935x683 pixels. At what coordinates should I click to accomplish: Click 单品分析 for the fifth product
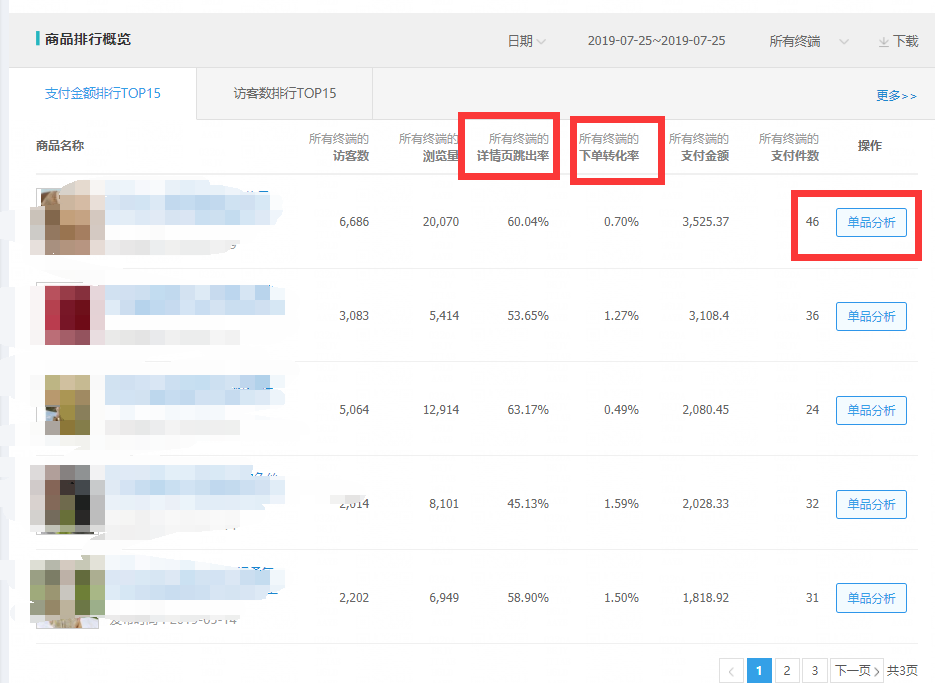point(871,598)
